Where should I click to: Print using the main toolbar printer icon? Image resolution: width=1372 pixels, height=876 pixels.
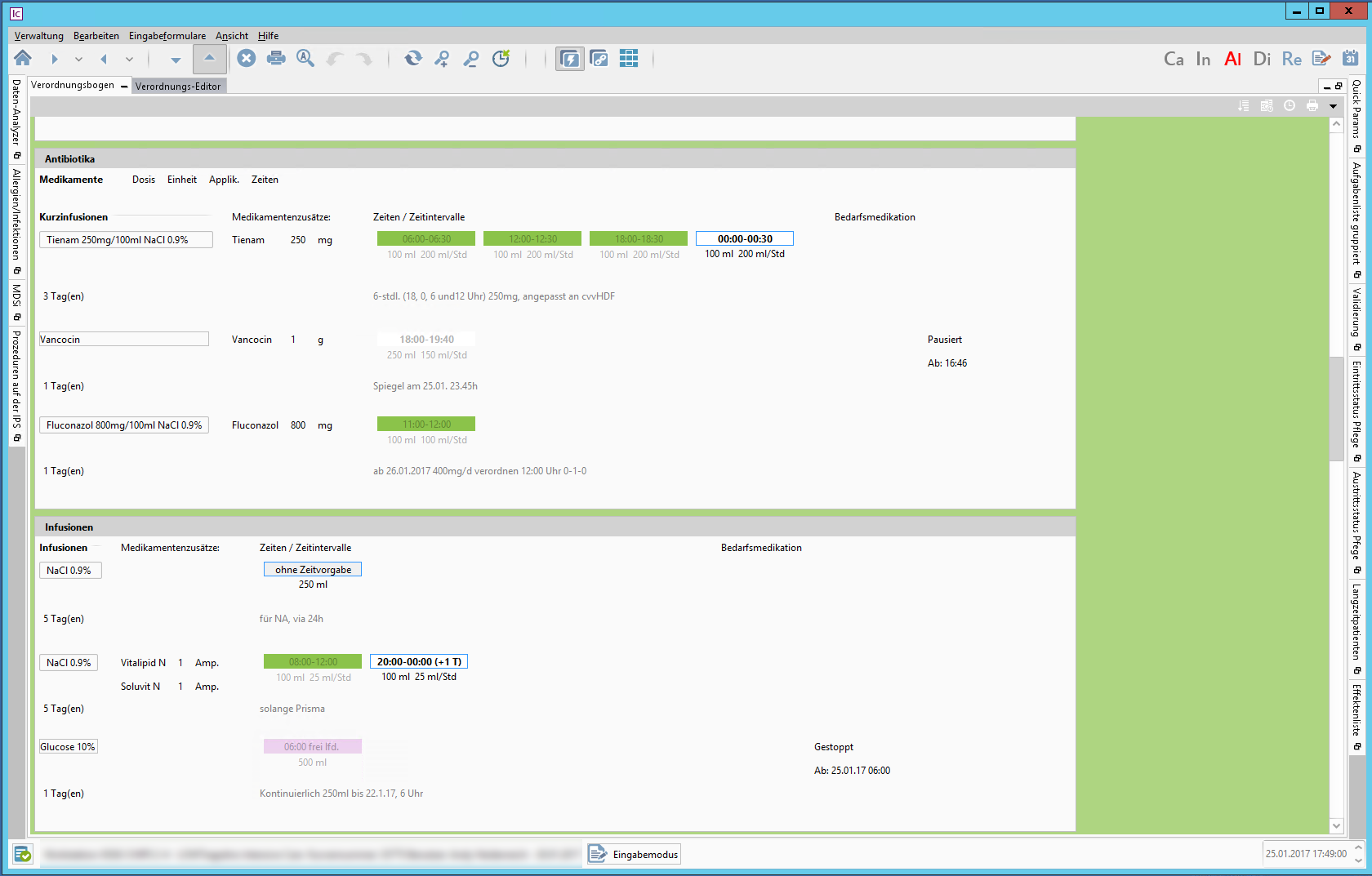click(x=276, y=58)
